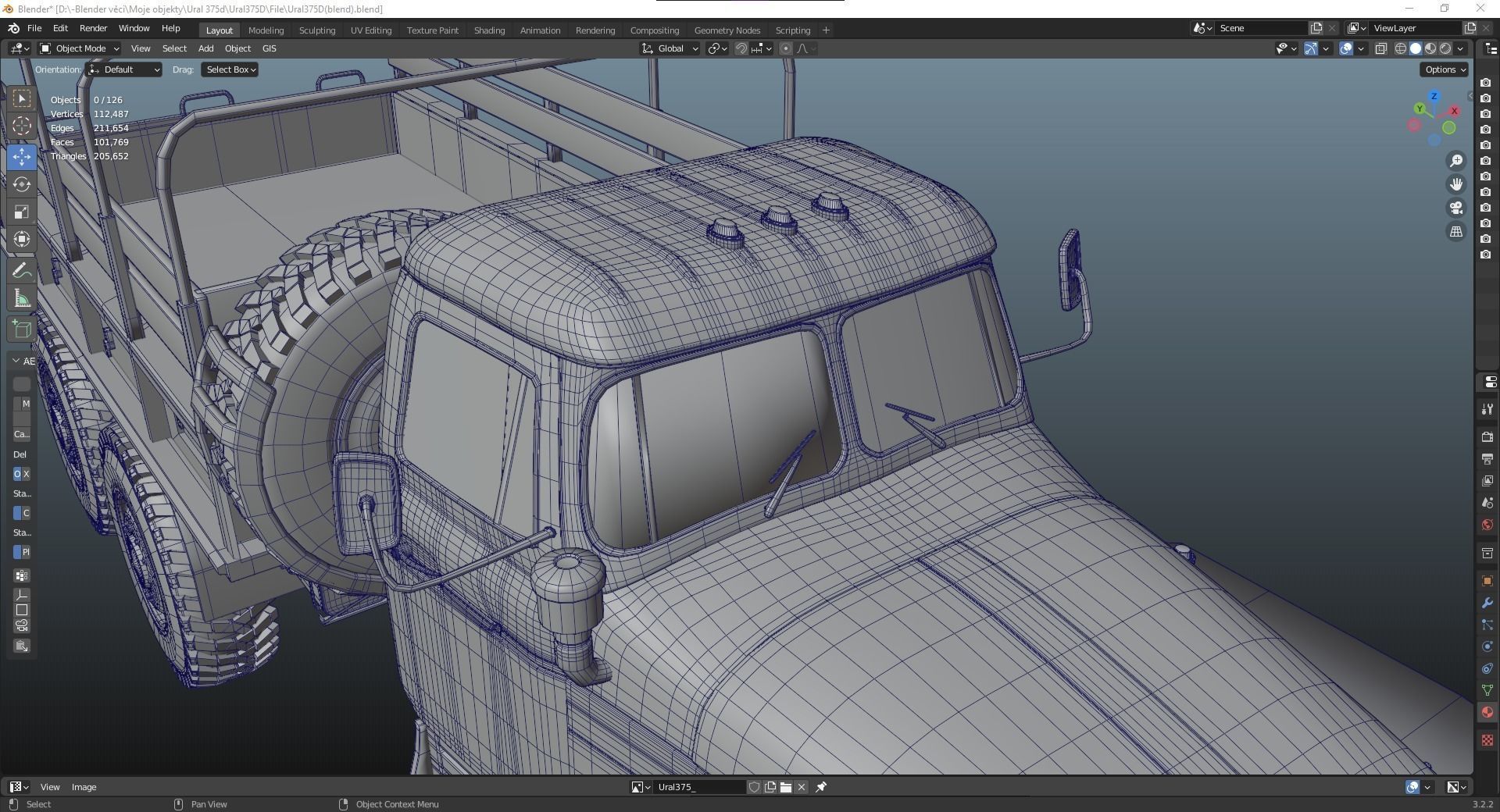
Task: Open the Physics properties tab
Action: [x=1487, y=646]
